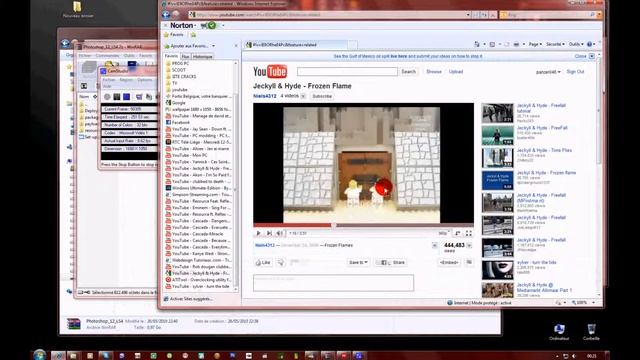Open the Time Flies related video thumbnail
This screenshot has height=360, width=640.
[497, 158]
